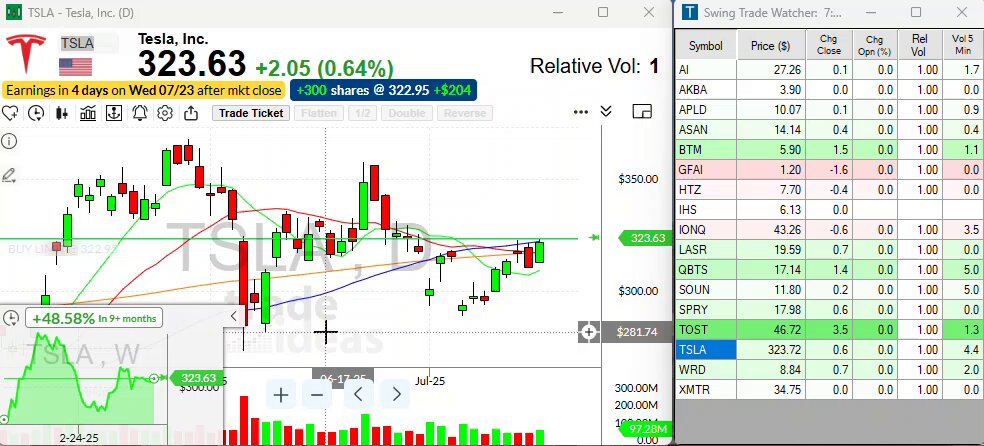Viewport: 984px width, 446px height.
Task: Select the highlighted TSLA row in watcher
Action: (828, 349)
